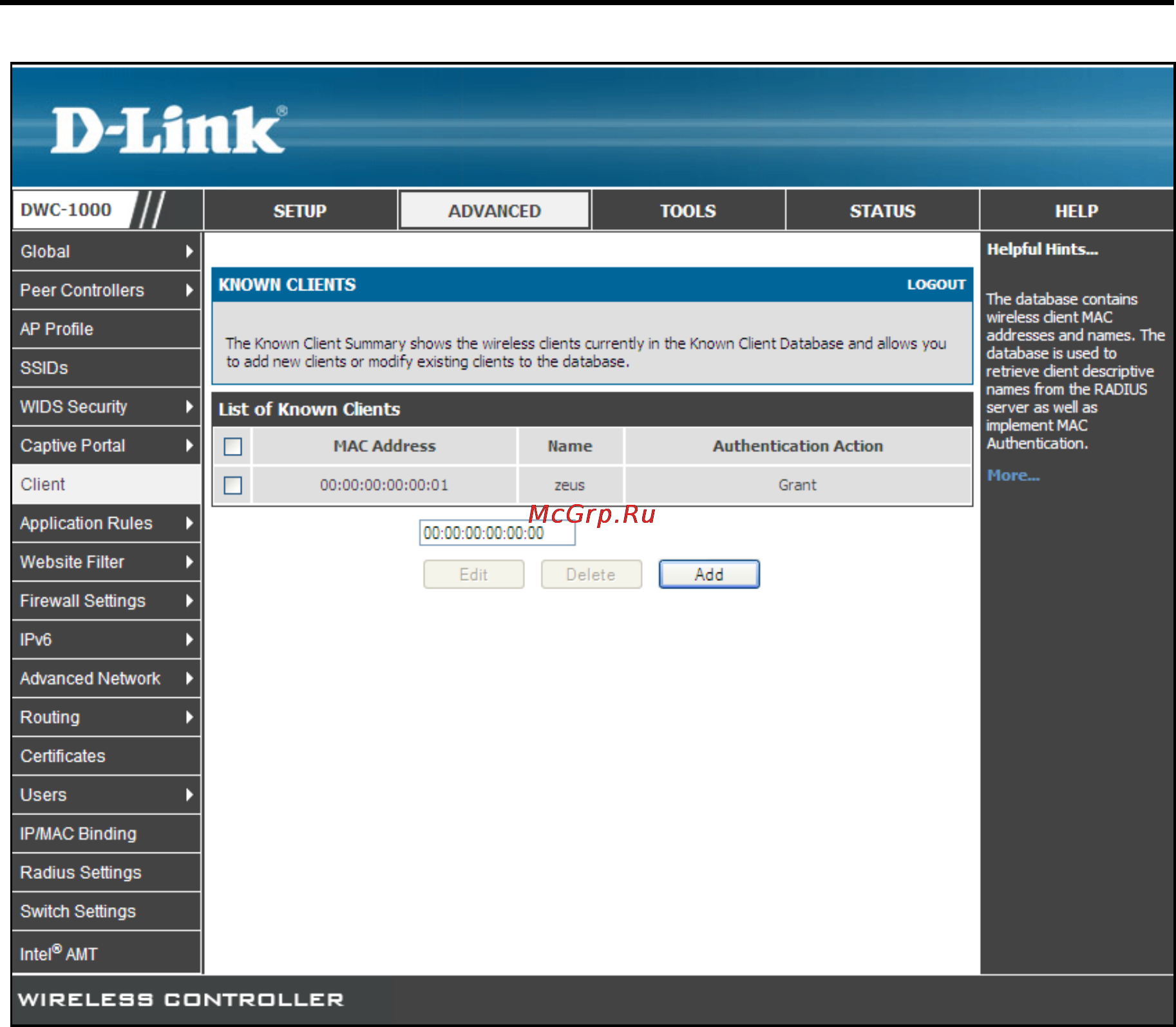Click the LOGOUT link
The height and width of the screenshot is (1027, 1176).
(936, 285)
